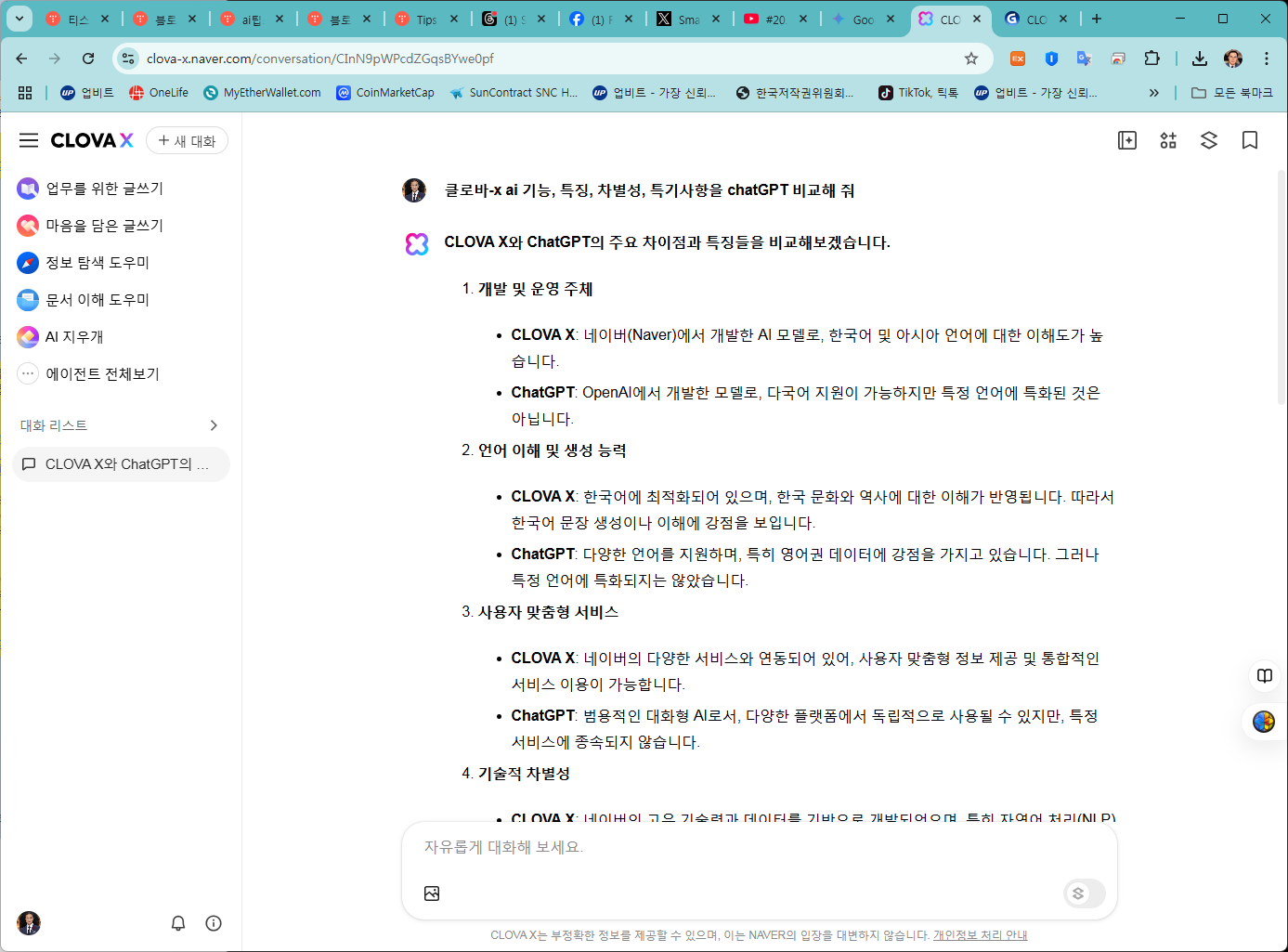Open notifications bell icon
The width and height of the screenshot is (1288, 952).
(x=178, y=923)
